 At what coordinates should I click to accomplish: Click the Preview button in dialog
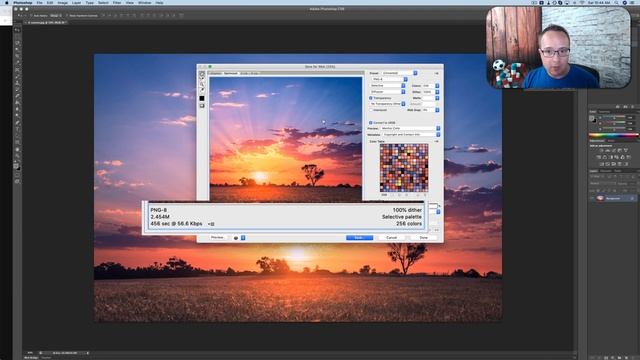coord(217,238)
